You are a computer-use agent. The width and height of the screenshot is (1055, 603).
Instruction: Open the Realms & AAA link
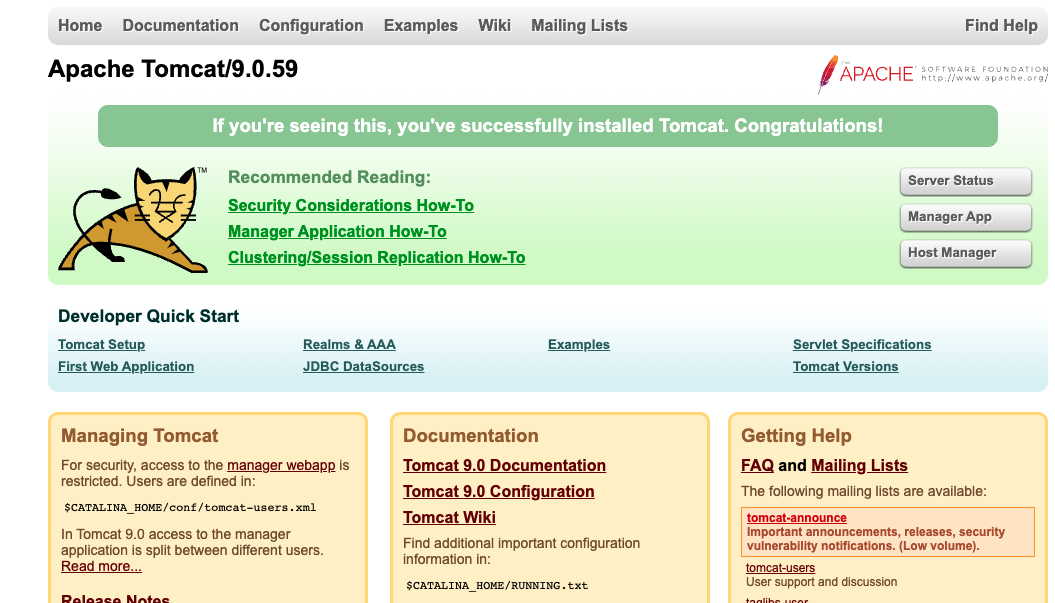tap(349, 345)
